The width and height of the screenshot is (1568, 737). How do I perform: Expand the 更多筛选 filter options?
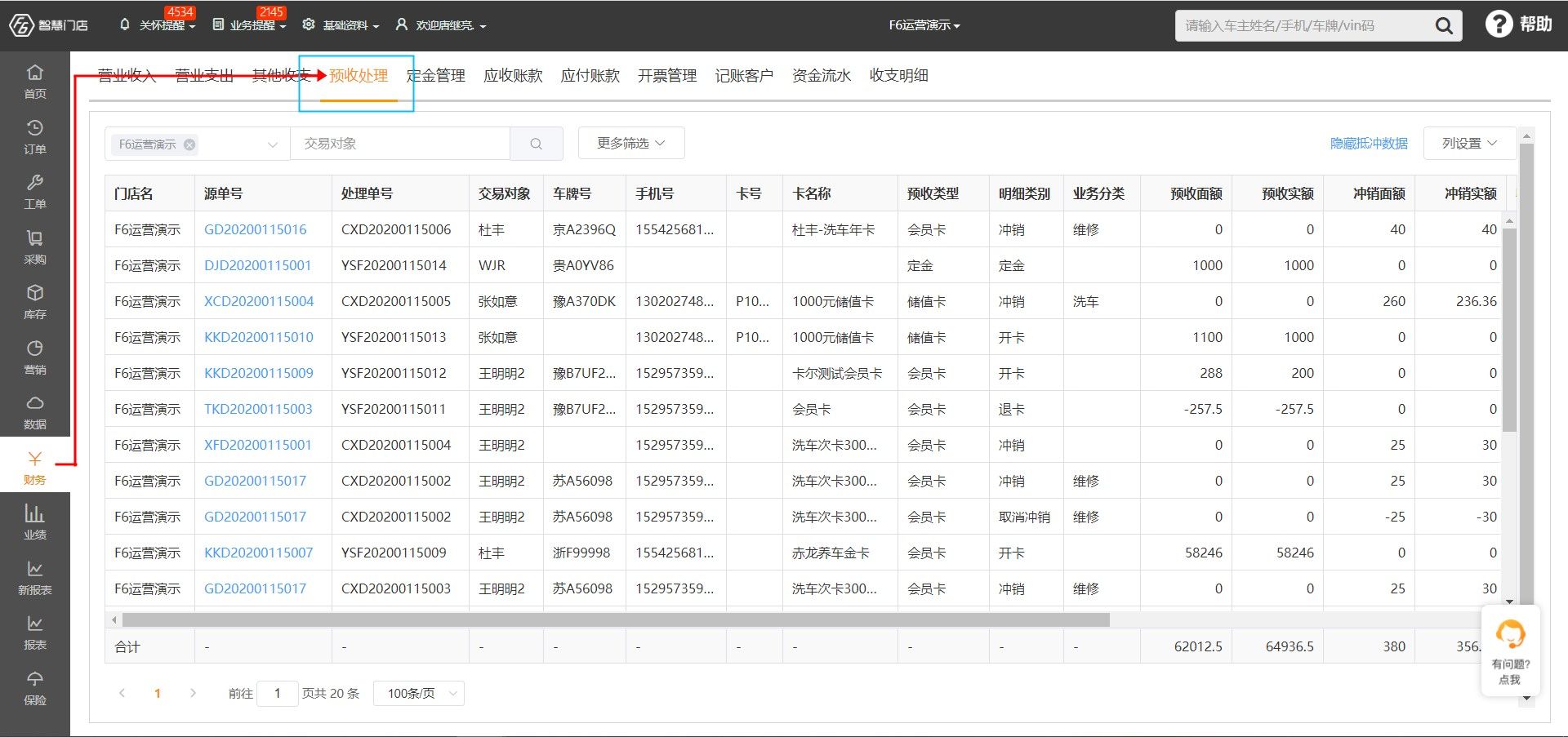[x=631, y=144]
